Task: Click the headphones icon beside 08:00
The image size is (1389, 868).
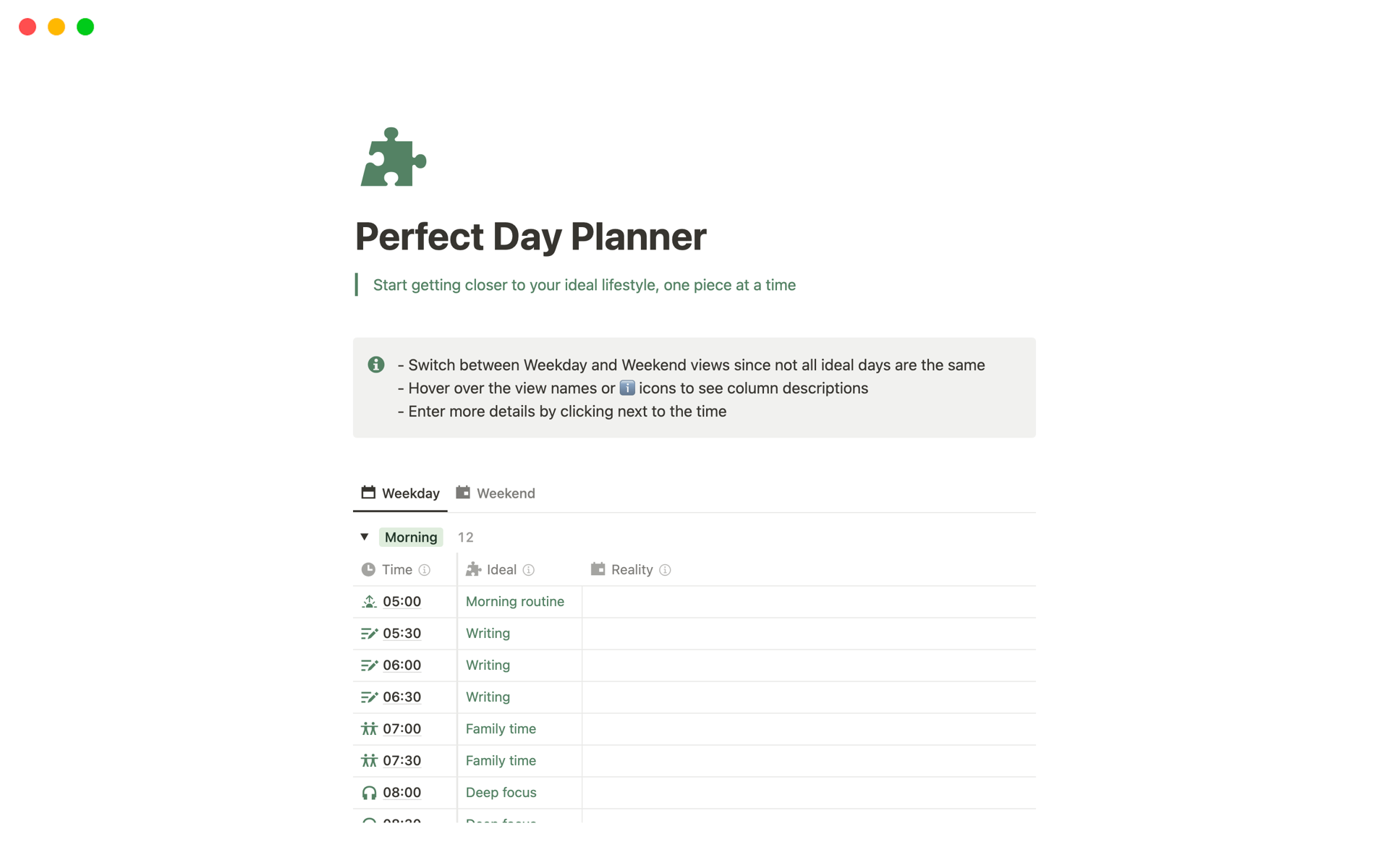Action: [x=369, y=792]
